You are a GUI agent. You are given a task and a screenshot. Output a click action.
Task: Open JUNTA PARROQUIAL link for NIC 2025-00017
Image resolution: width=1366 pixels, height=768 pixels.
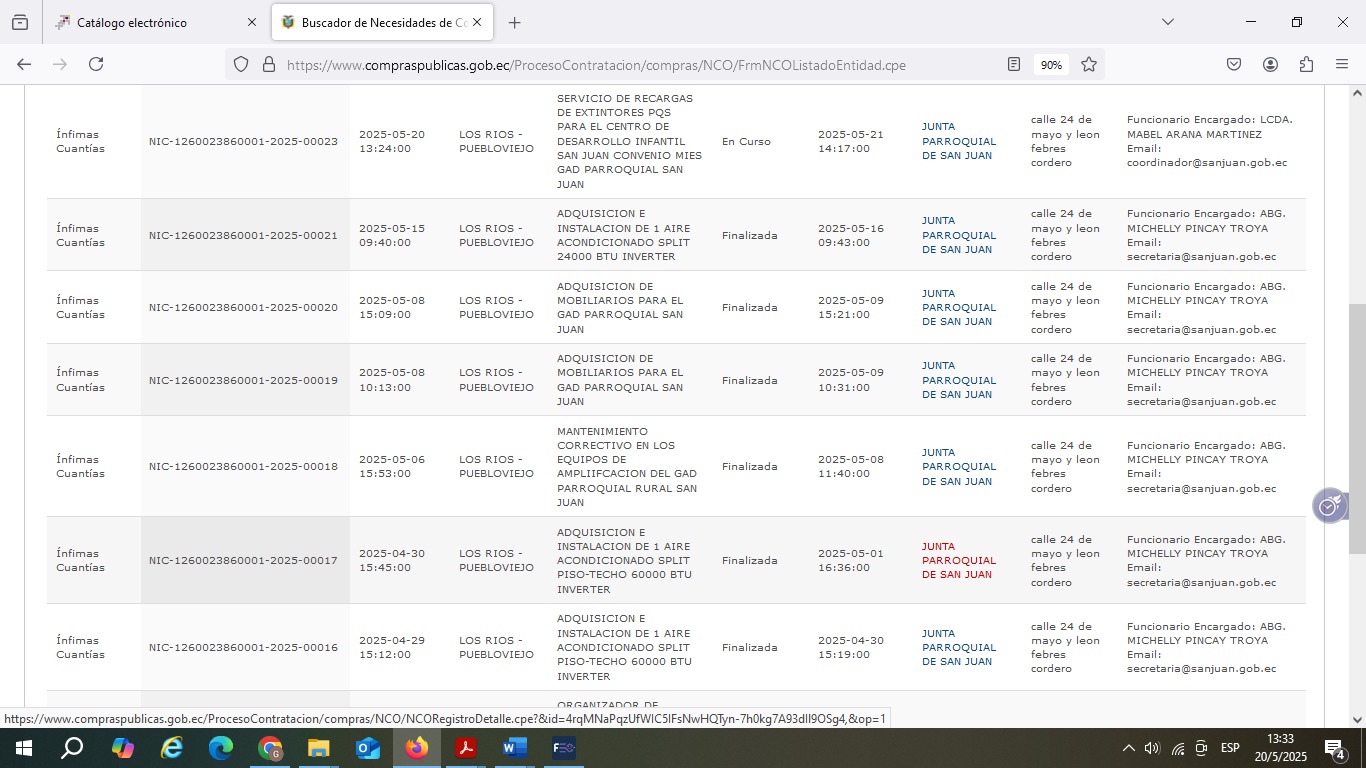(958, 560)
